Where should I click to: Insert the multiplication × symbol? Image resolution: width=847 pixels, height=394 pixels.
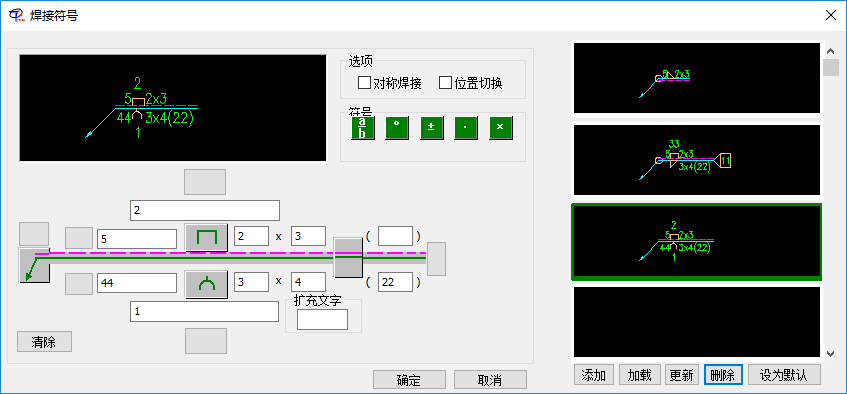(501, 128)
